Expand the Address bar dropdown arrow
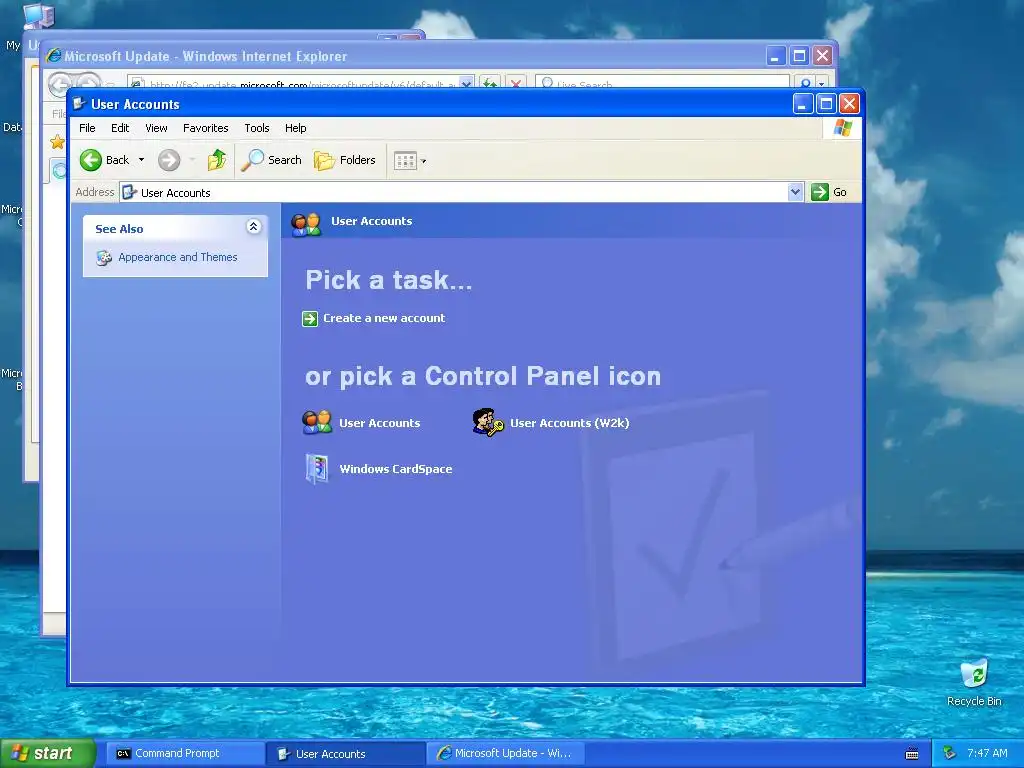This screenshot has width=1024, height=768. pos(795,192)
